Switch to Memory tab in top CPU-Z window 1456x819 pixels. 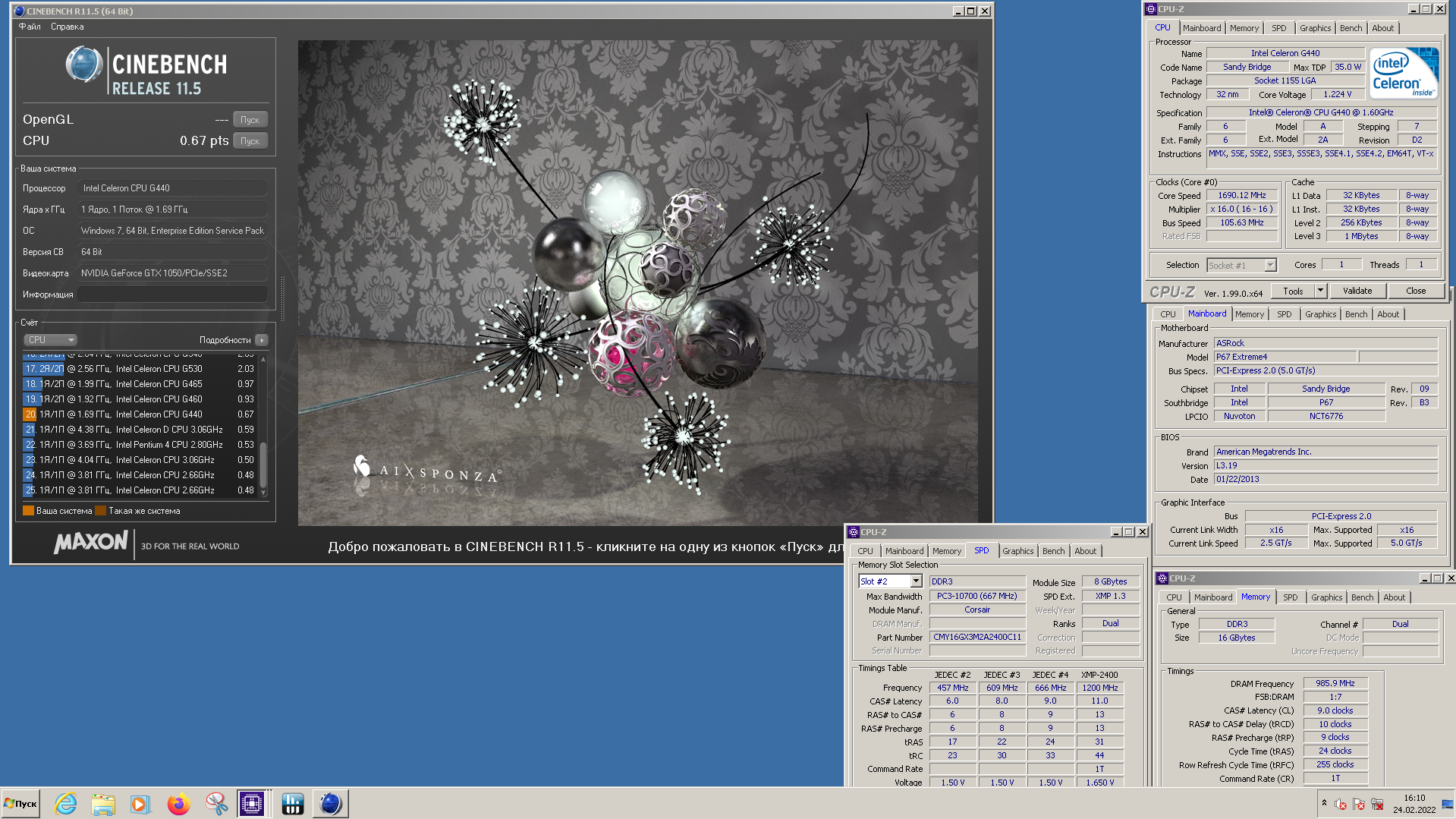(x=1244, y=28)
